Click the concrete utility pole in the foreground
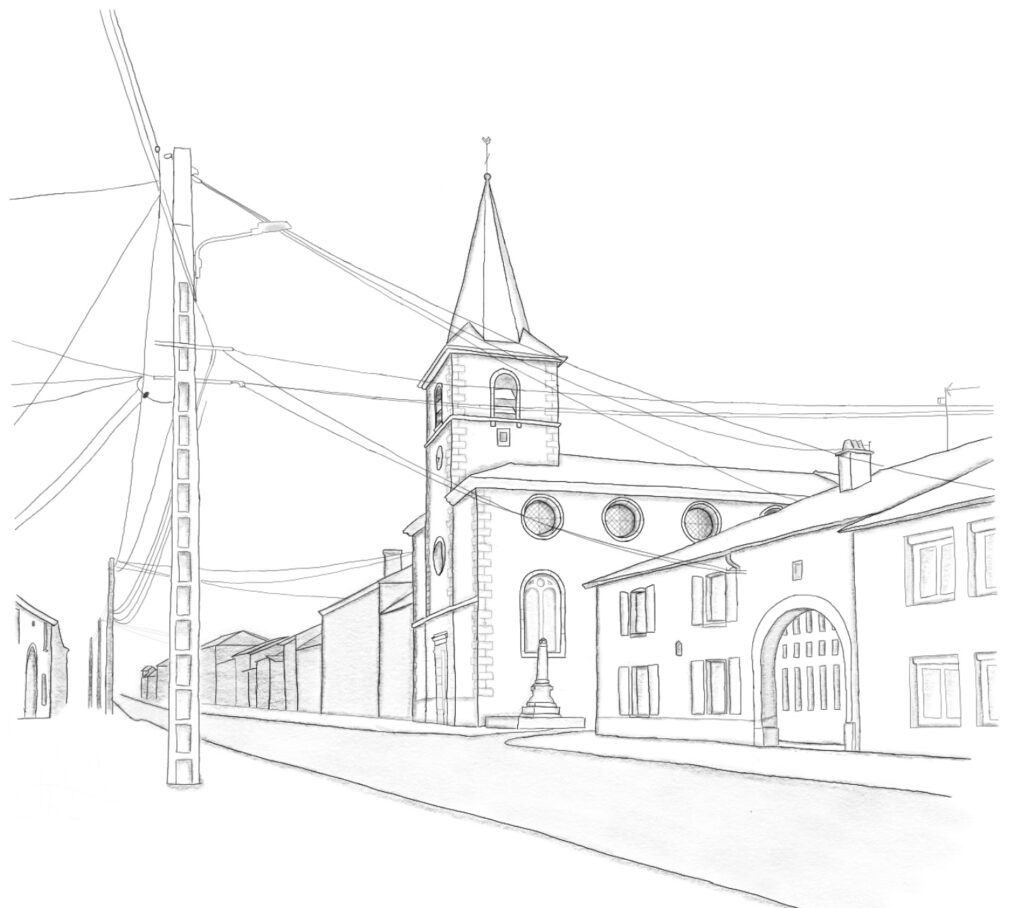The height and width of the screenshot is (908, 1024). [x=183, y=467]
